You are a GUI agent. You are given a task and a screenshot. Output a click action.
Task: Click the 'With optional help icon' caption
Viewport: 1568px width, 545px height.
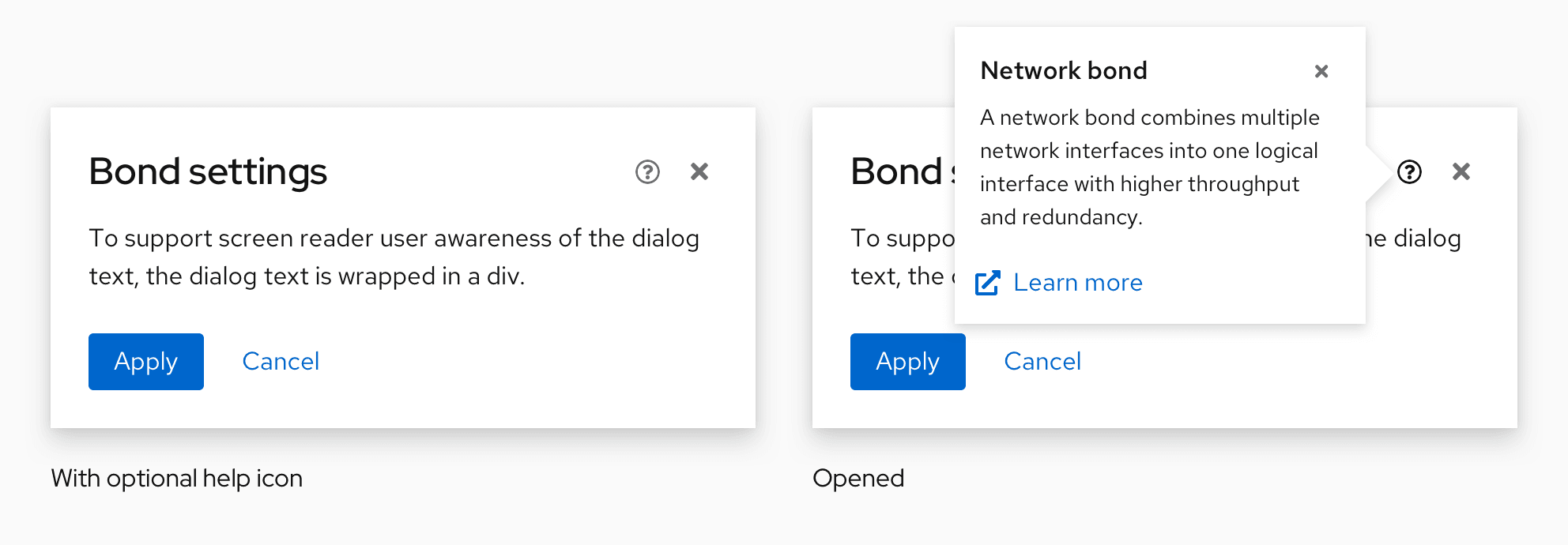176,479
